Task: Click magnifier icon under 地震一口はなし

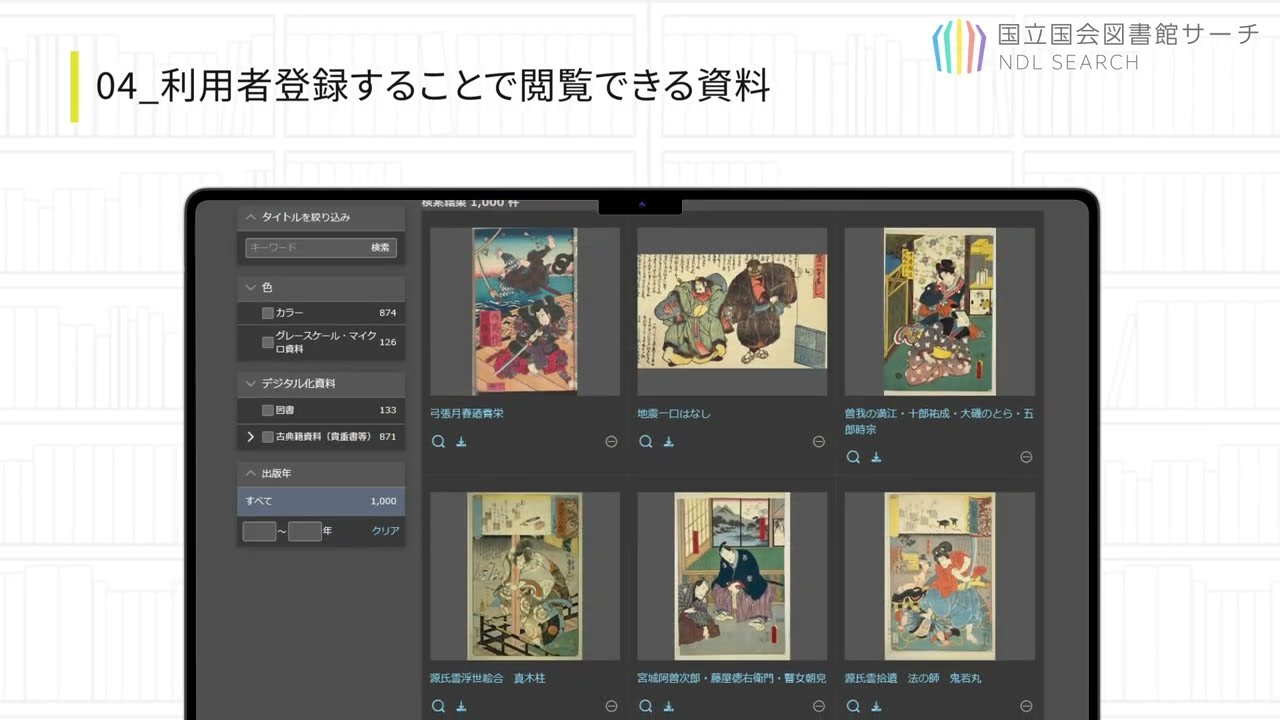Action: (x=646, y=442)
